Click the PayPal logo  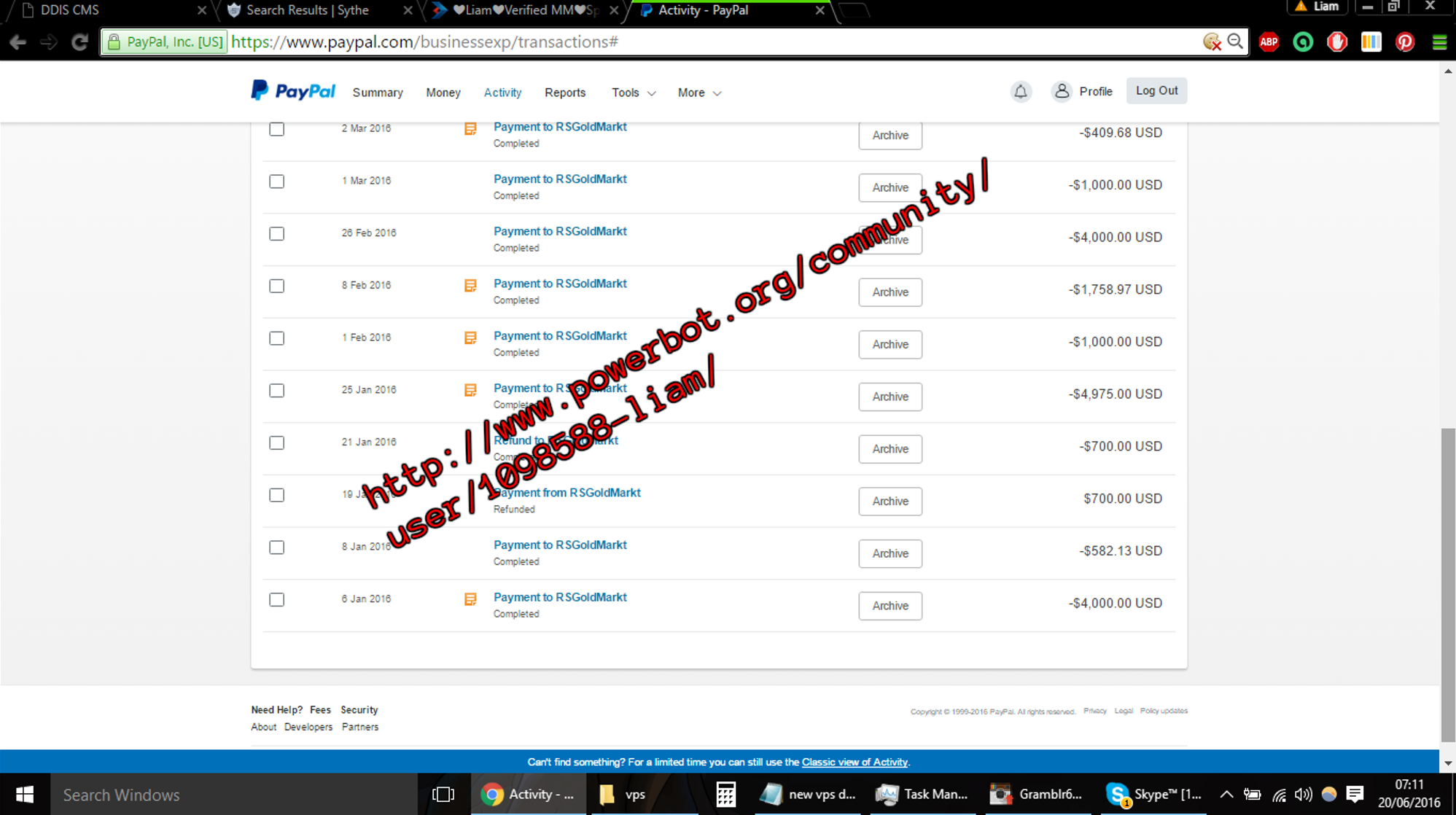(293, 90)
